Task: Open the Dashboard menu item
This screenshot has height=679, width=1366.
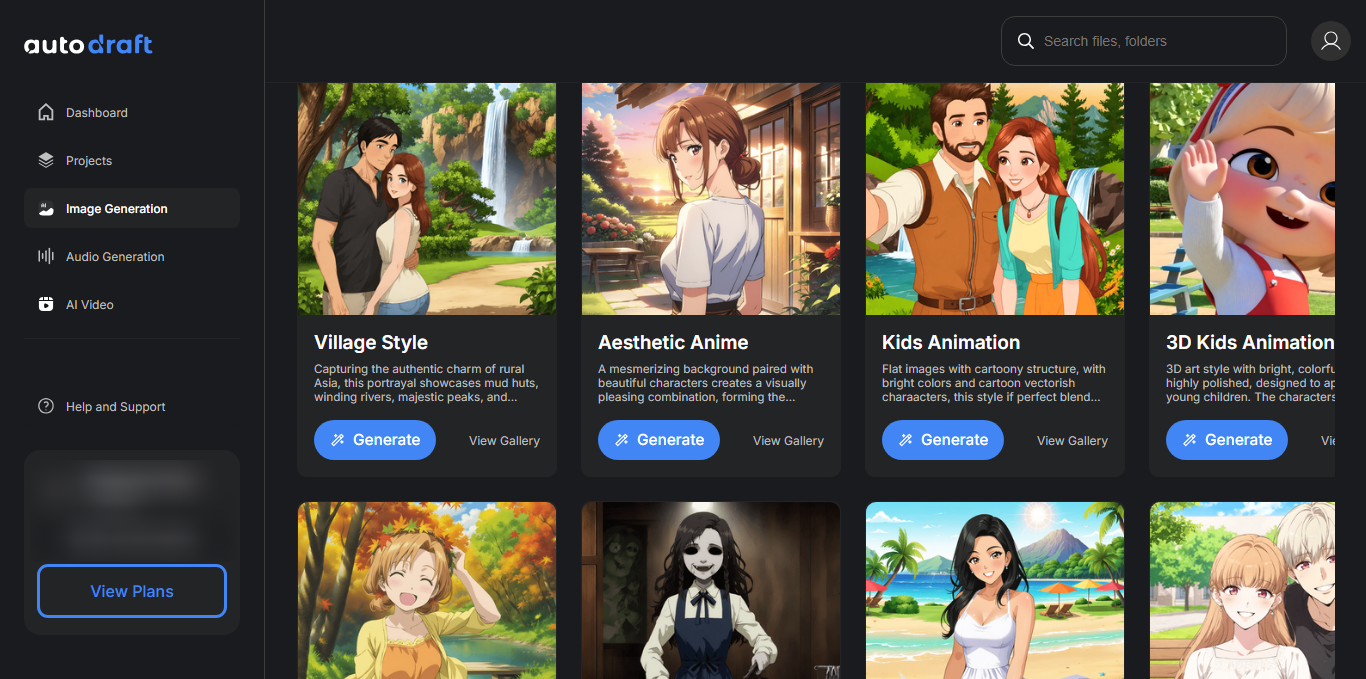Action: (132, 112)
